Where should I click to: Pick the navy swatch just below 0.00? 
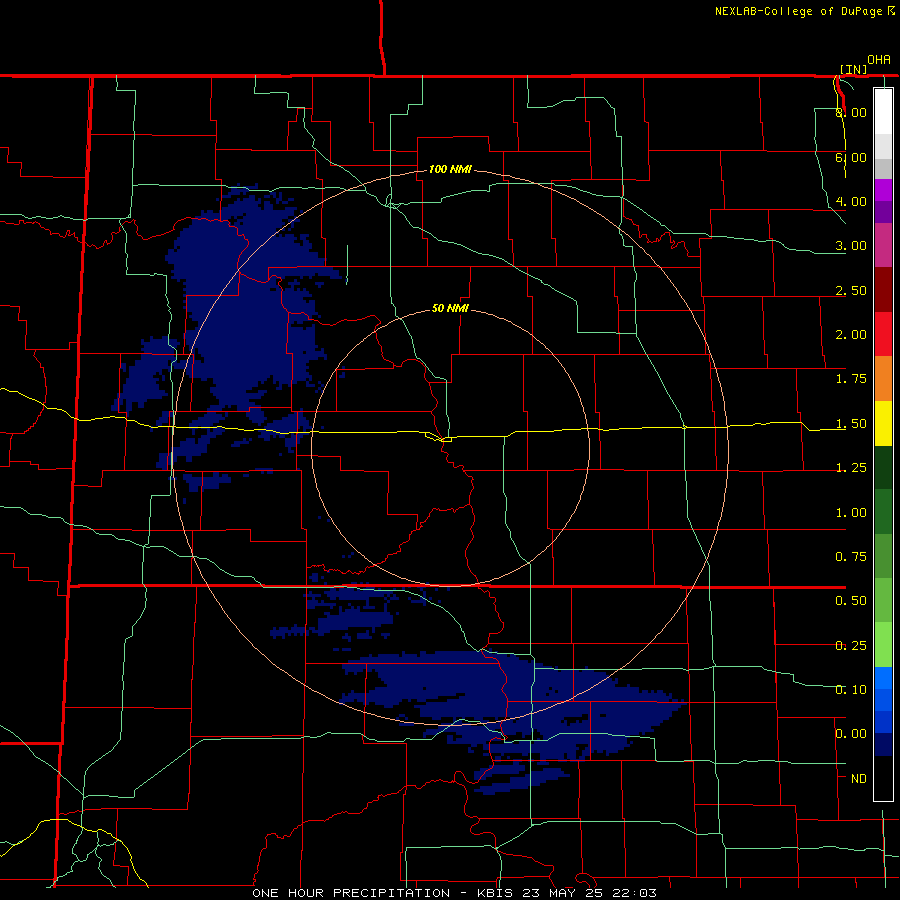click(x=883, y=744)
